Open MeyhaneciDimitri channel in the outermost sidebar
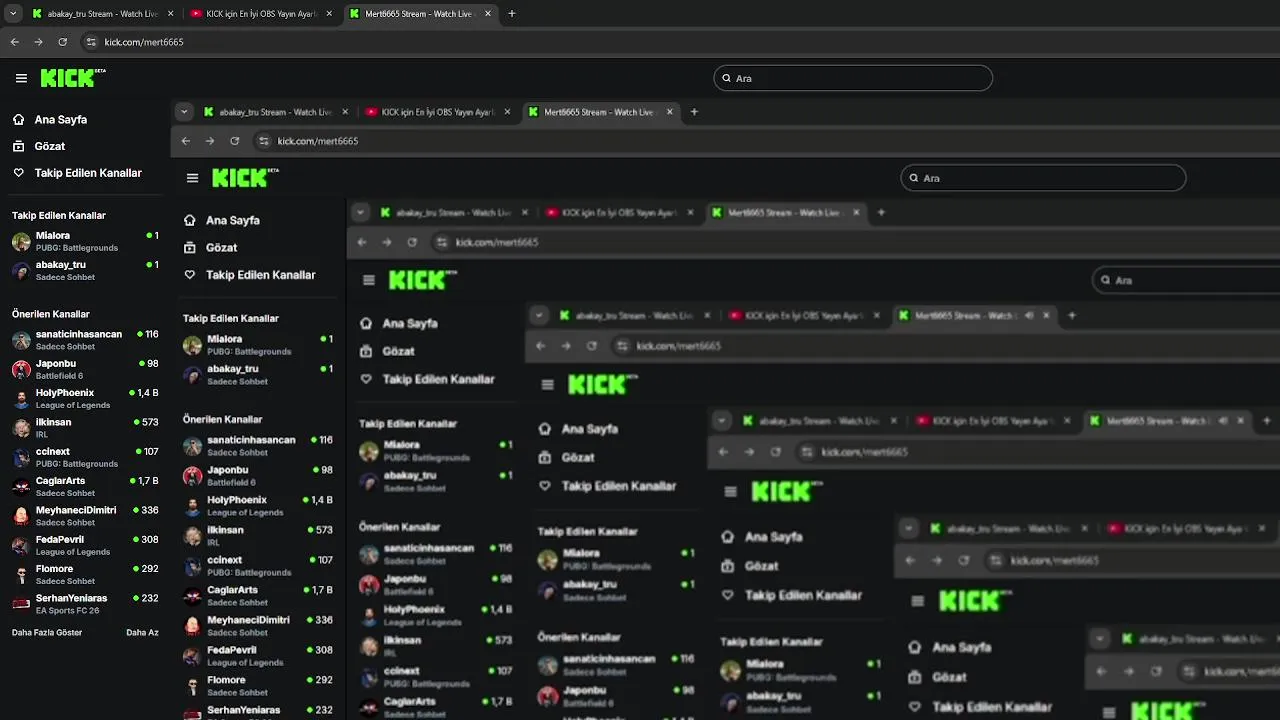 85,516
